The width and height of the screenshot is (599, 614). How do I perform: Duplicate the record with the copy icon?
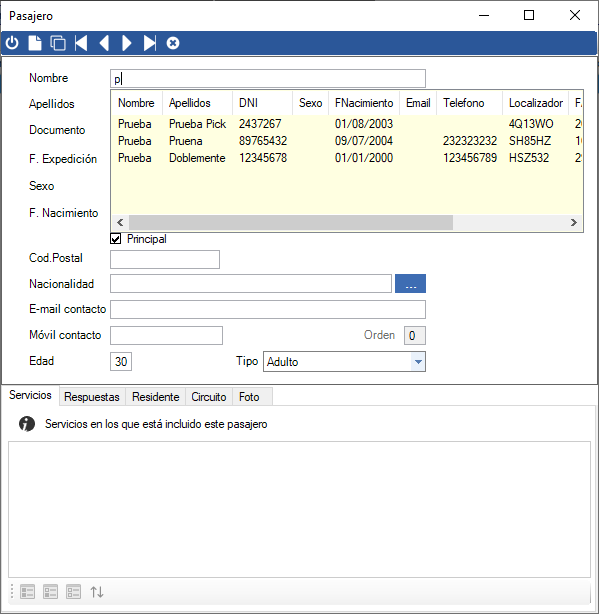pyautogui.click(x=58, y=43)
